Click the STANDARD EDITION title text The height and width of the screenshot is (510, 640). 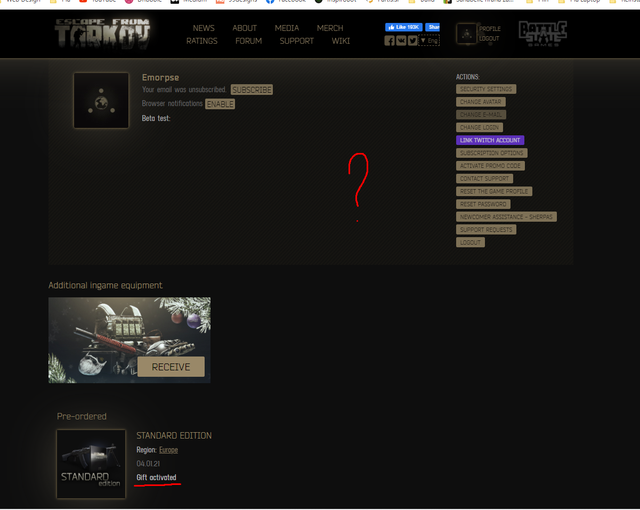(174, 436)
